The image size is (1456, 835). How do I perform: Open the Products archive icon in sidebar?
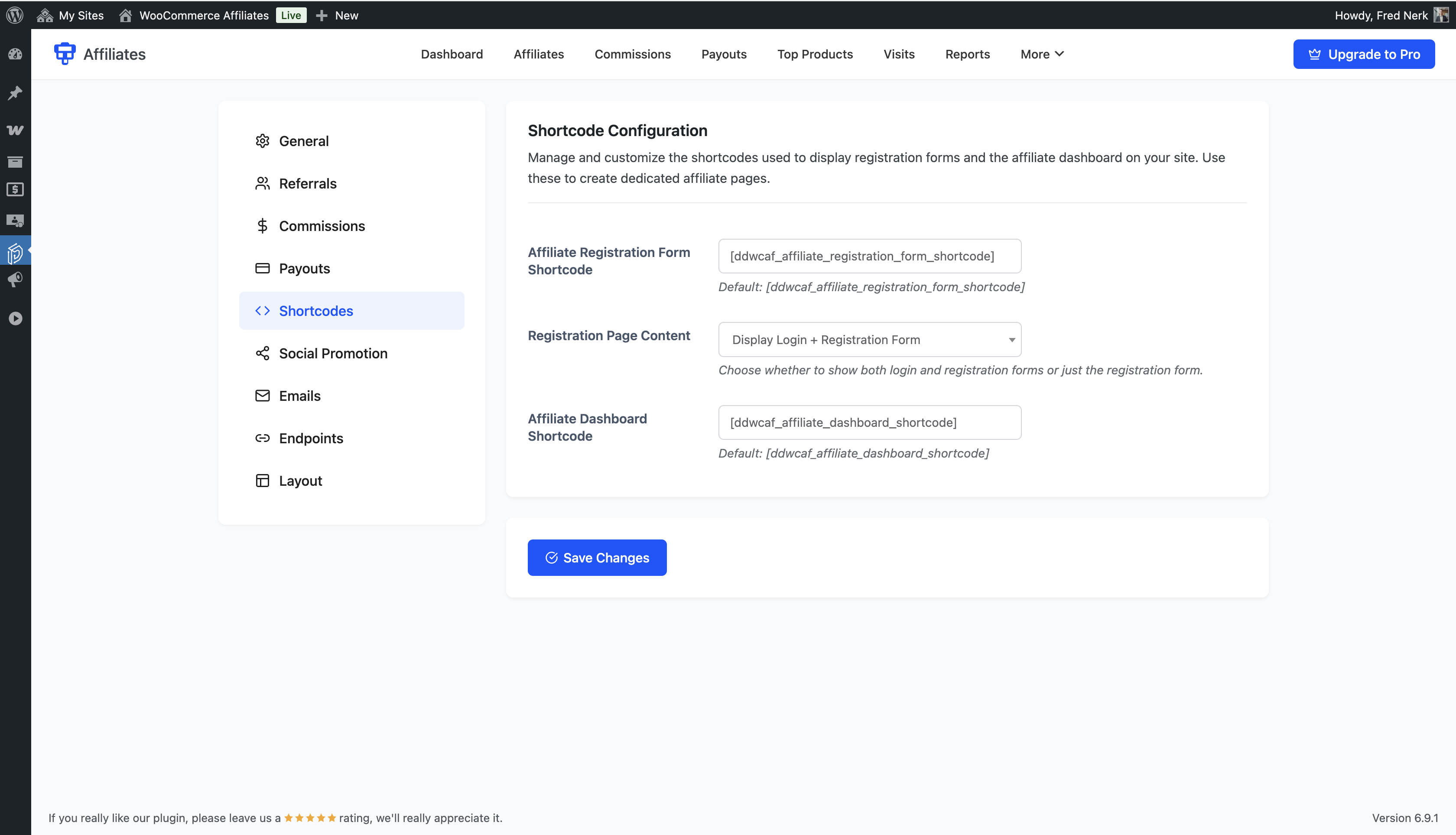[x=15, y=162]
